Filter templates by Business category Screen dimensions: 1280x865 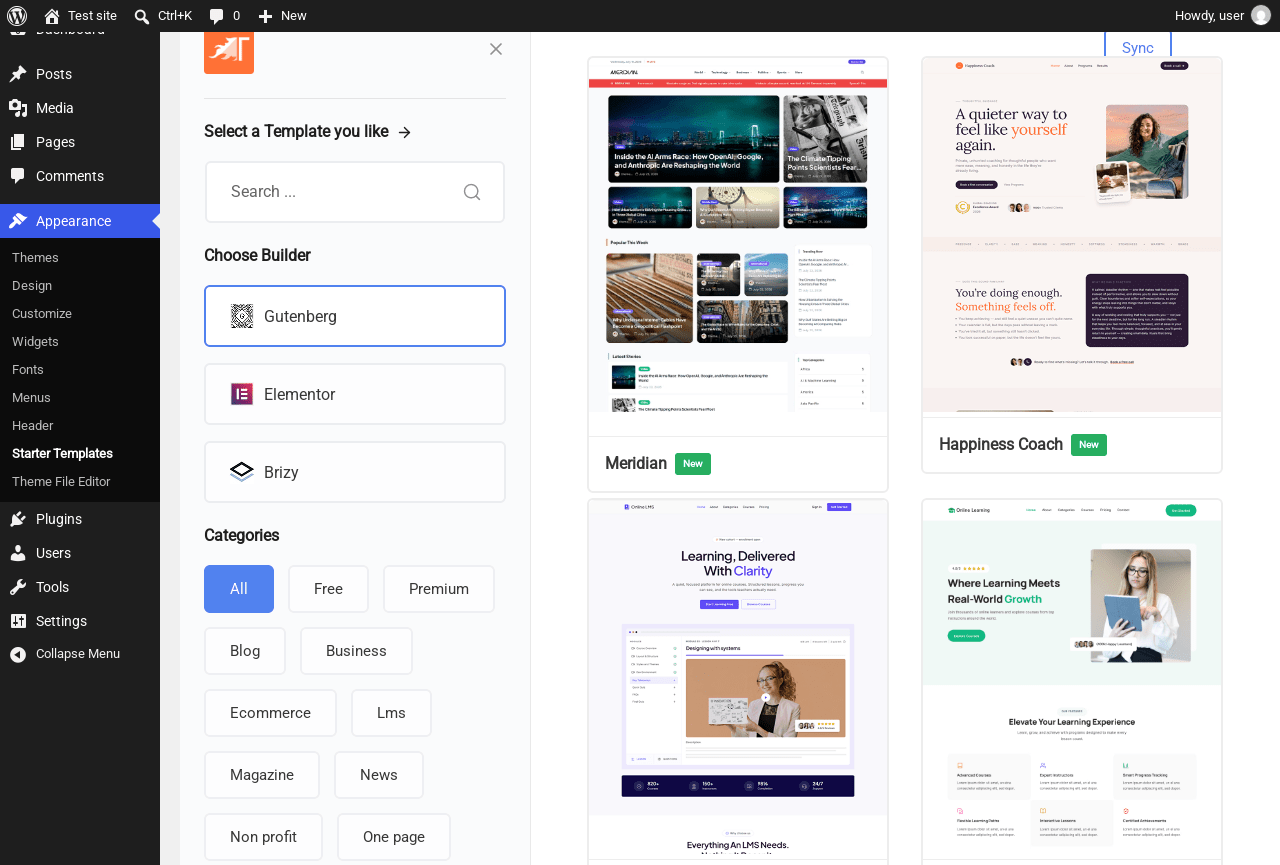click(356, 651)
